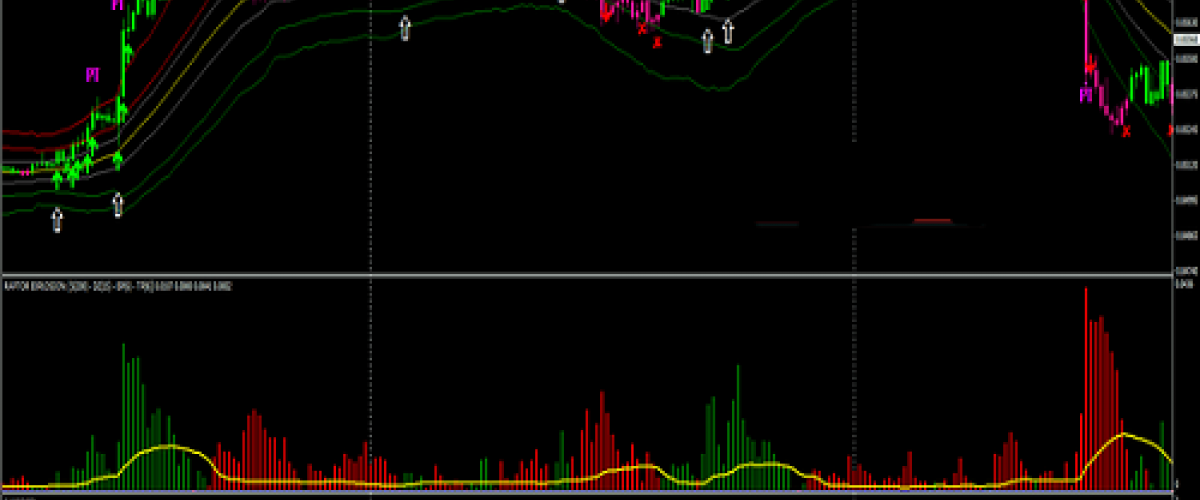Click the magenta PI label near the right-side pink candles
This screenshot has height=500, width=1200.
click(1085, 95)
